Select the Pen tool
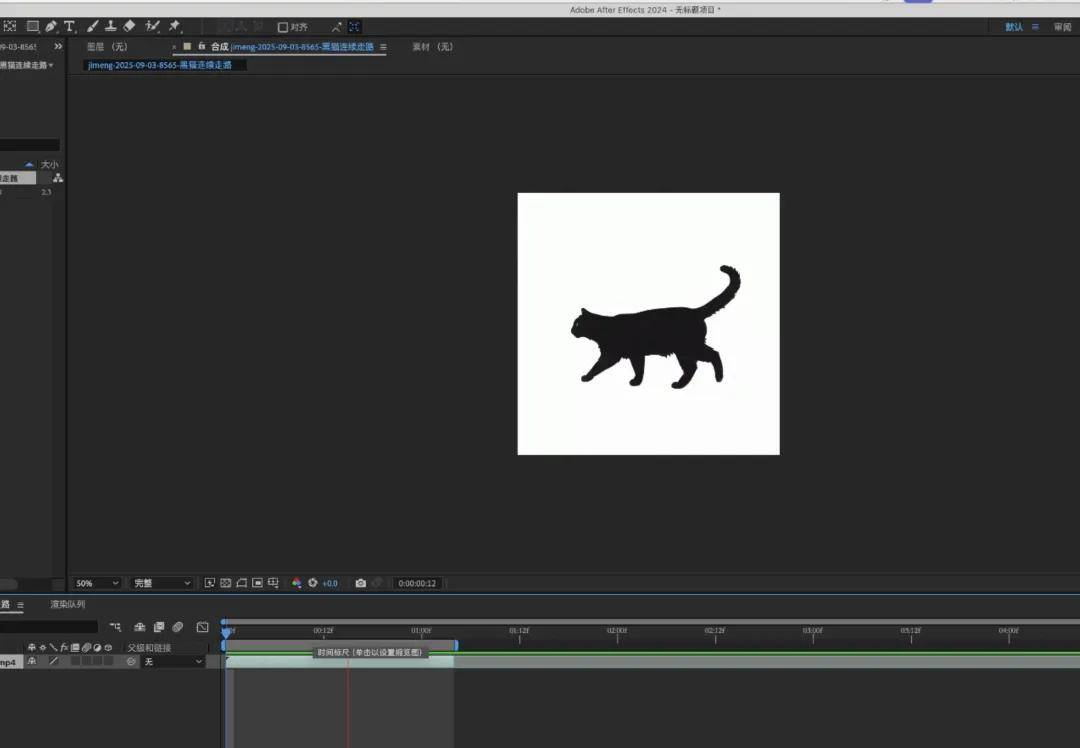Image resolution: width=1080 pixels, height=748 pixels. tap(51, 26)
